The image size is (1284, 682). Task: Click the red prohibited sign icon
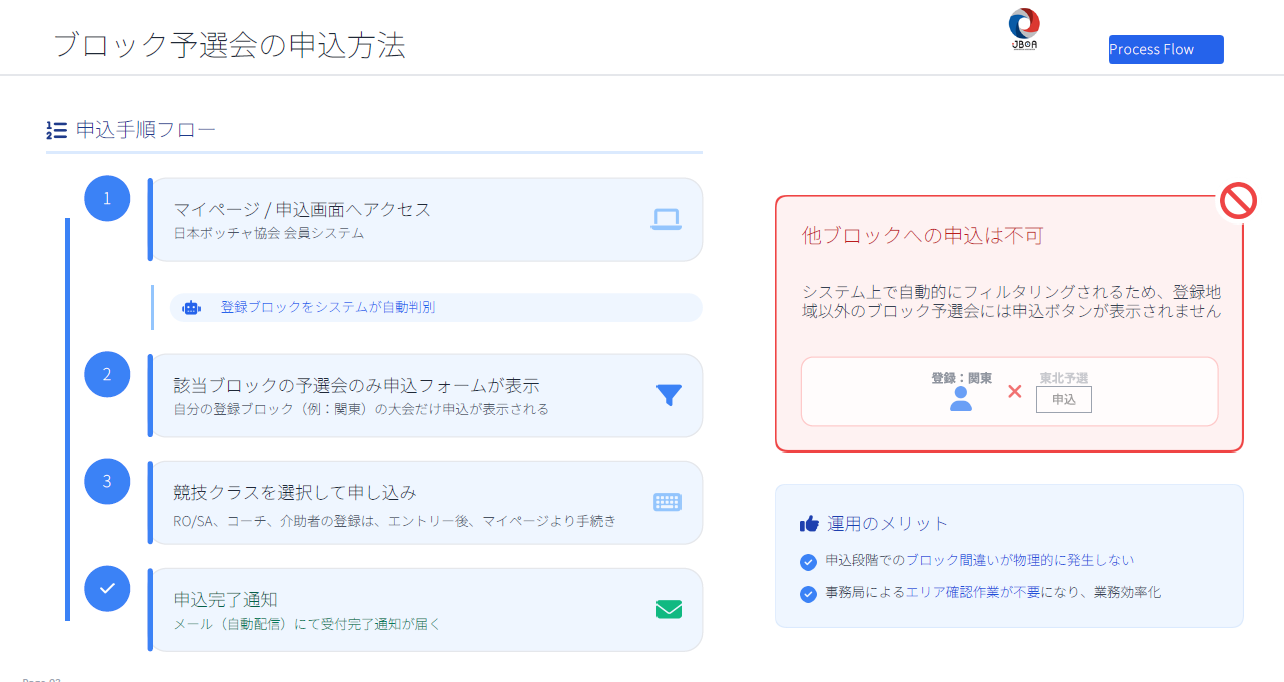click(1238, 201)
